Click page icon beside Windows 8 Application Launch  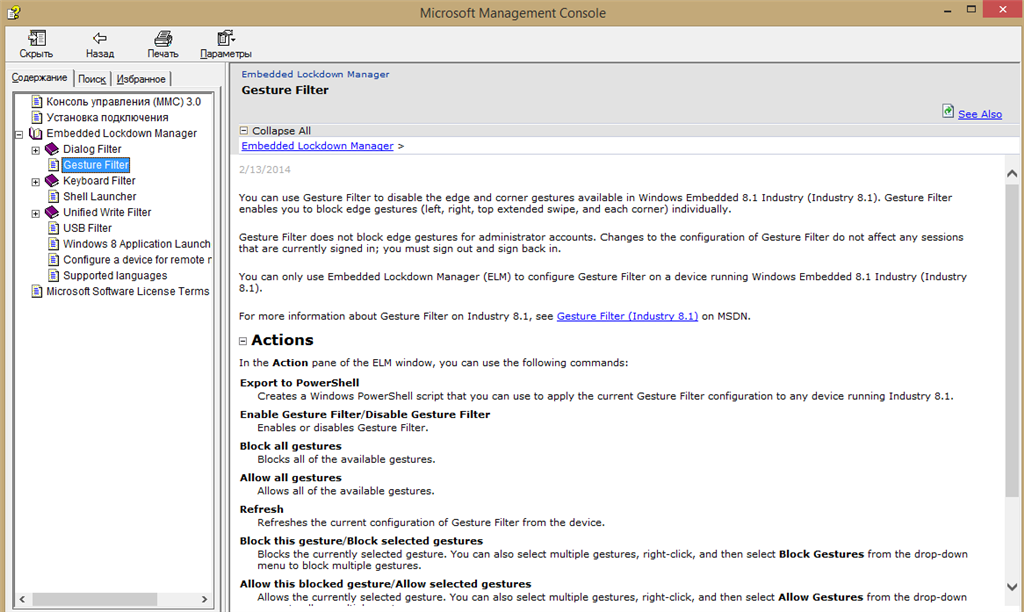coord(54,244)
